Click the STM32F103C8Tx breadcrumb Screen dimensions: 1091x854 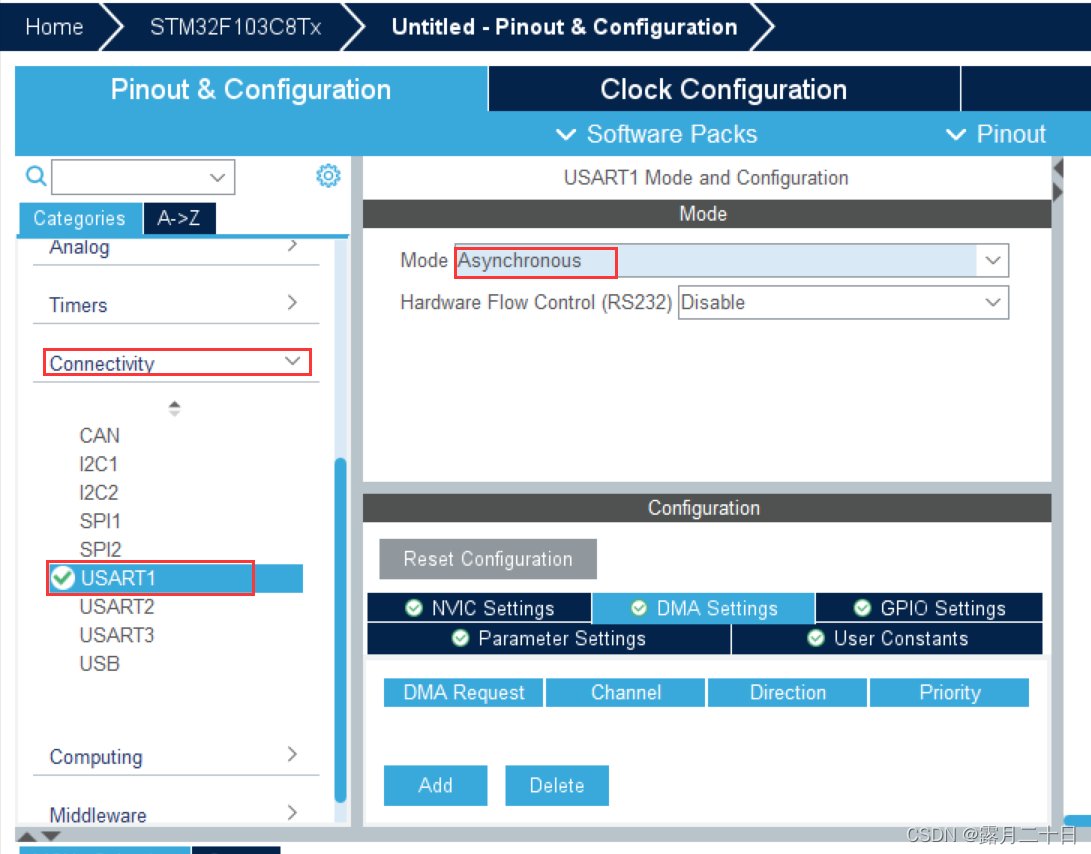point(235,26)
